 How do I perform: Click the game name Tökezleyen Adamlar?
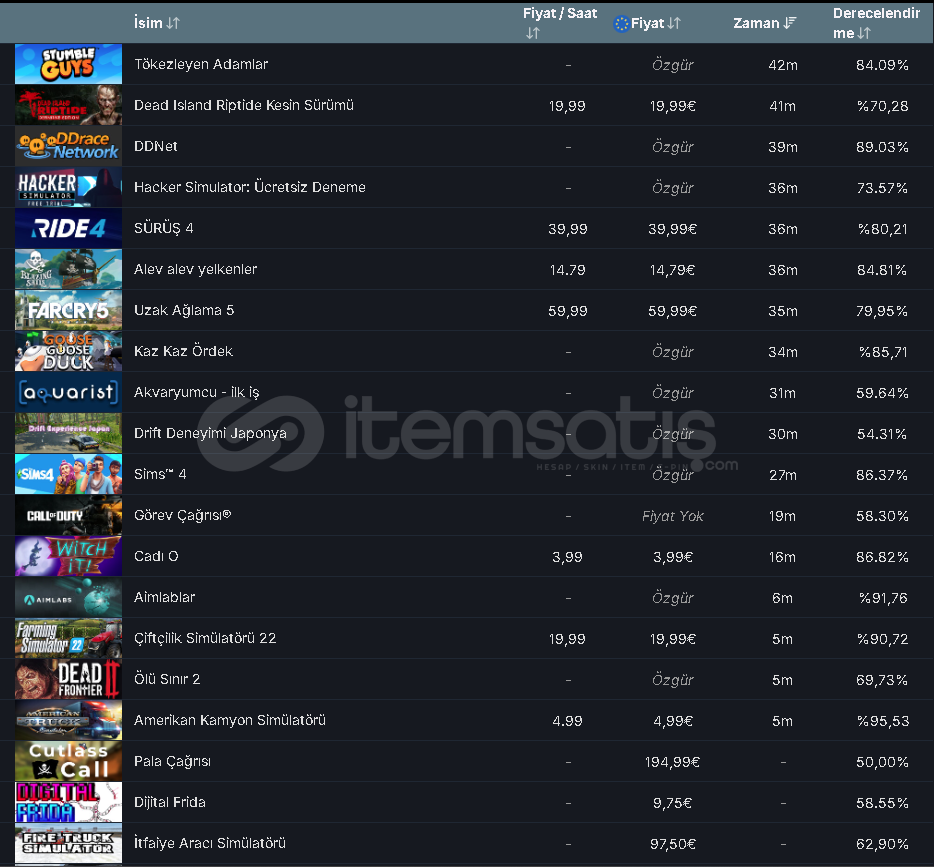click(201, 64)
